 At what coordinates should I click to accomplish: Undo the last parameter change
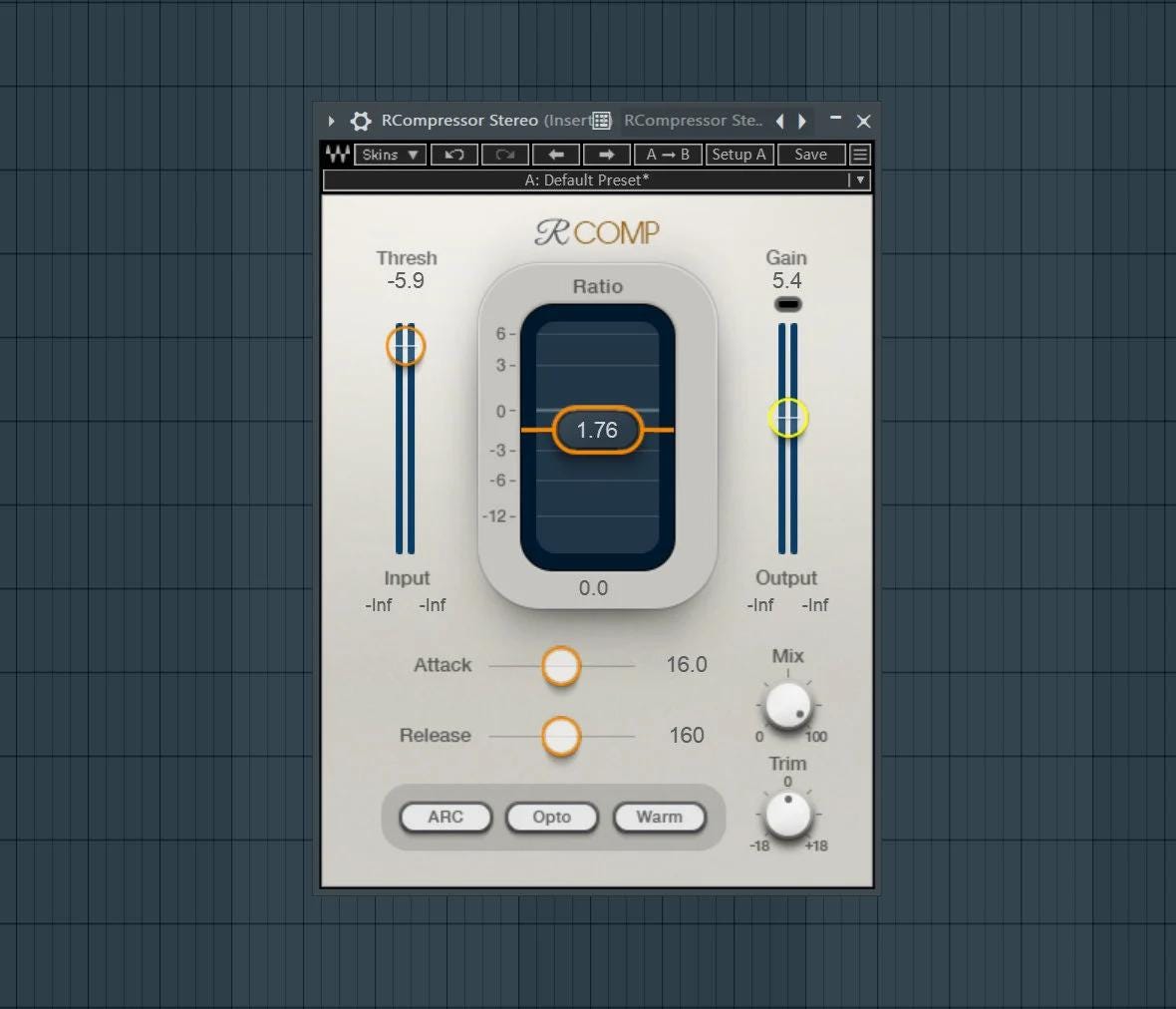(453, 155)
